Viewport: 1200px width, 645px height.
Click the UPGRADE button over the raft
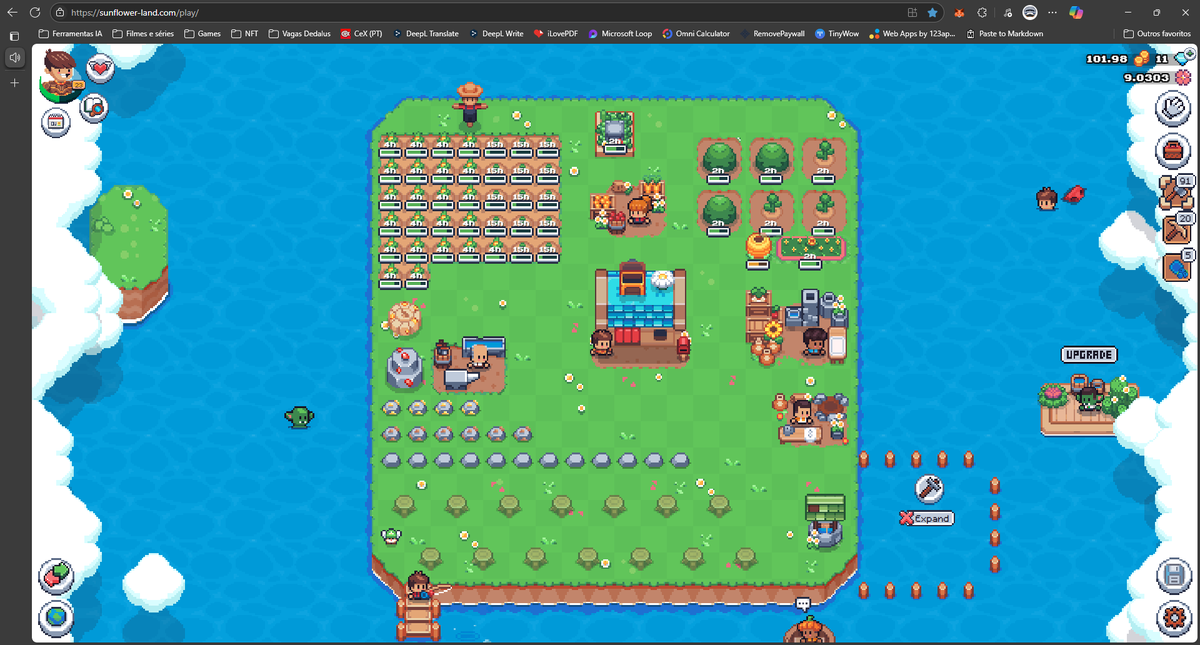click(1089, 355)
